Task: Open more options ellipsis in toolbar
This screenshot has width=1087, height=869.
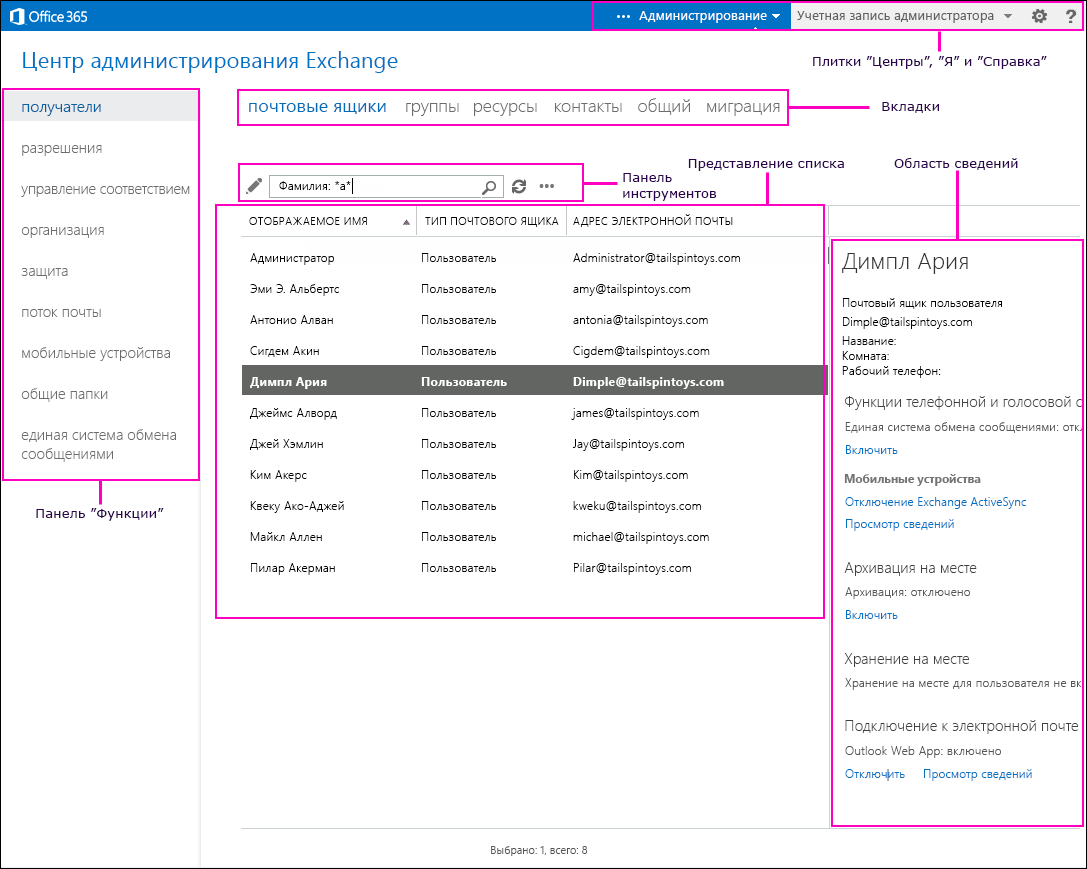Action: pos(547,186)
